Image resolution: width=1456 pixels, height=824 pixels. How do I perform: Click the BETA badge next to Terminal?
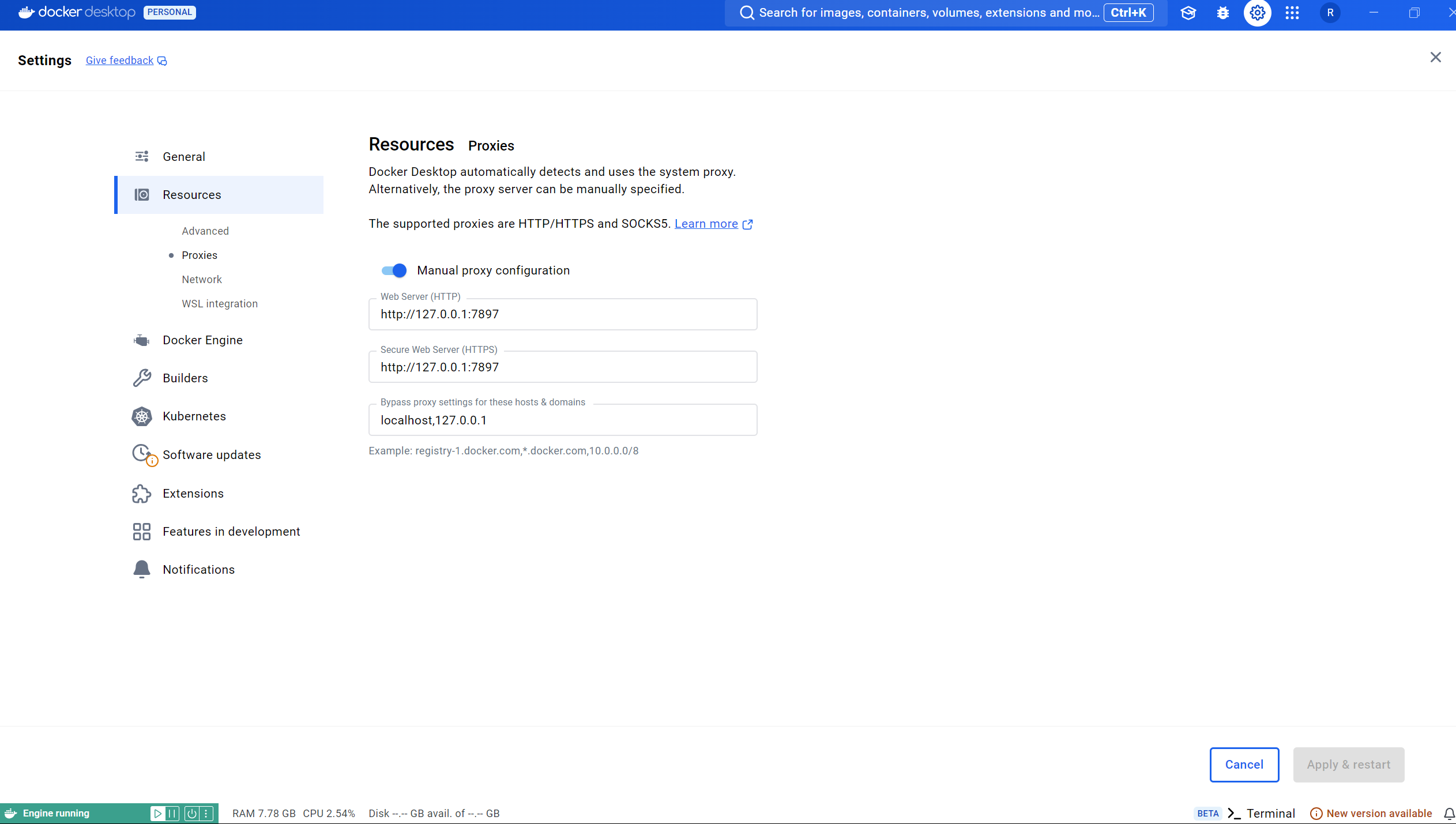(1207, 814)
